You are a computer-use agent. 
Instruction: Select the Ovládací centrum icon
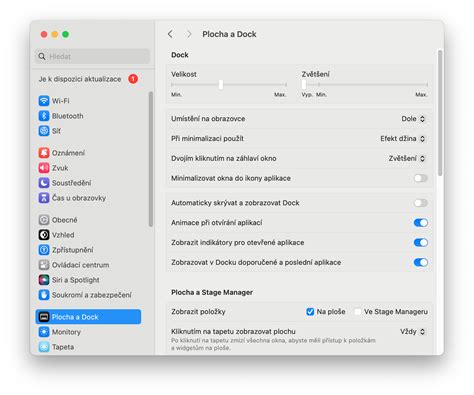[44, 265]
